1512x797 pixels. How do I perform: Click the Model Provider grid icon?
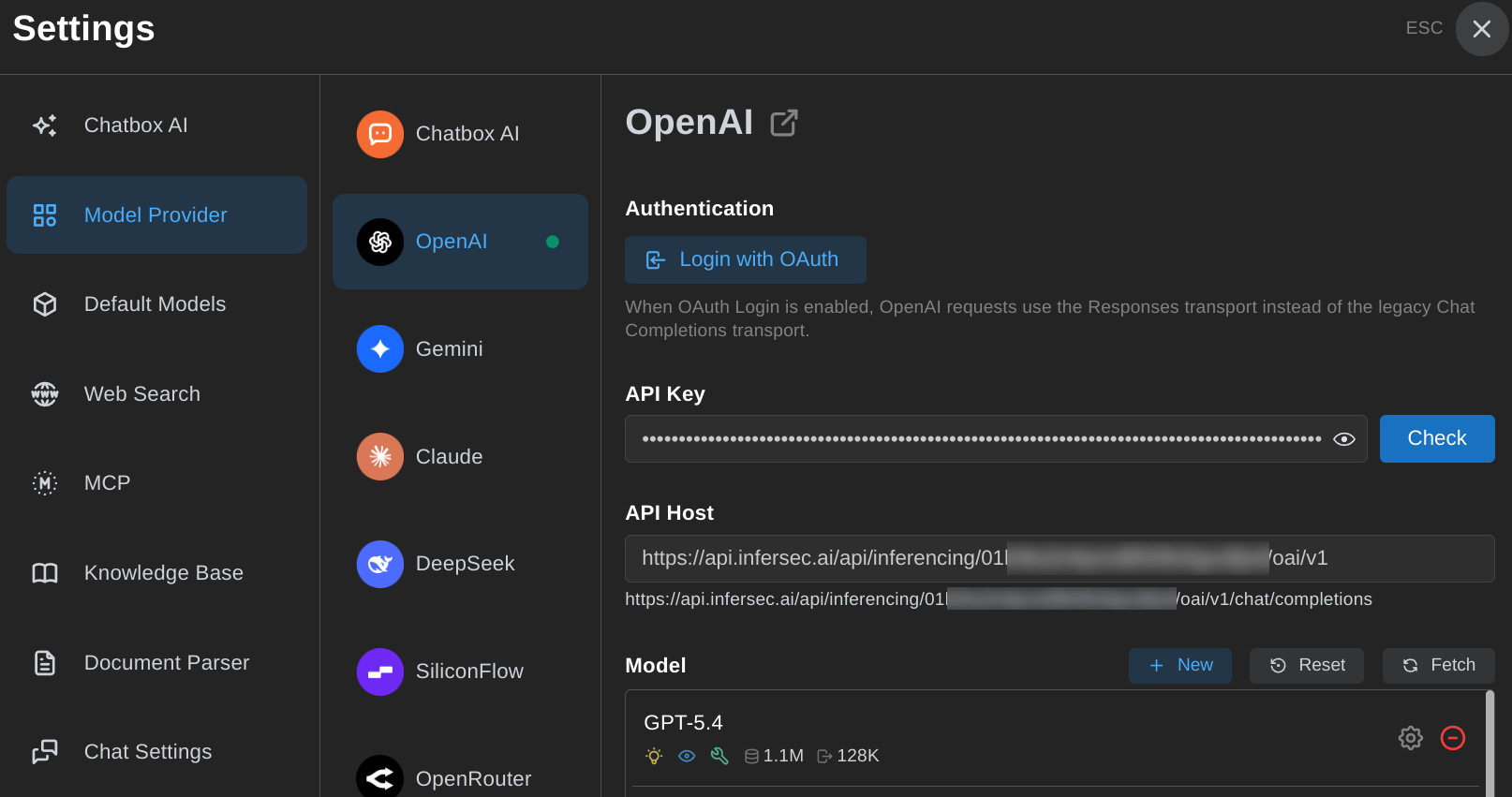45,215
